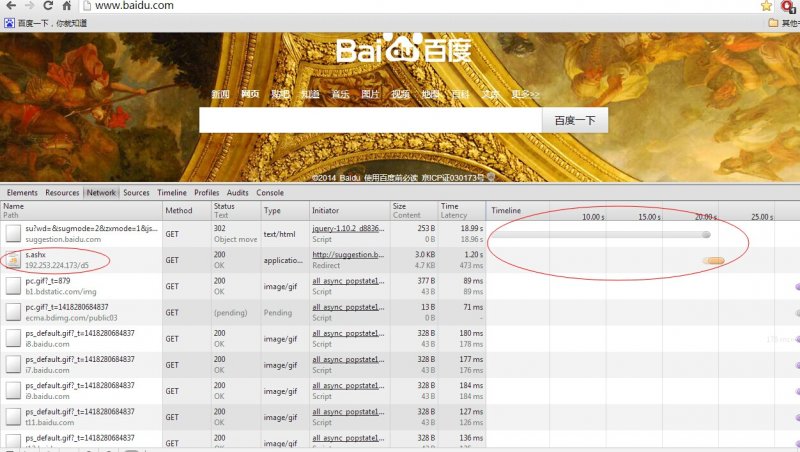Image resolution: width=800 pixels, height=452 pixels.
Task: Open the 音乐 link
Action: tap(340, 94)
